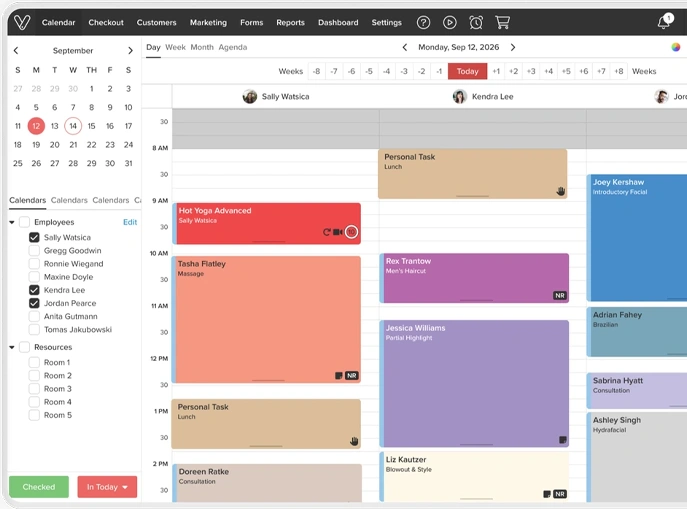This screenshot has width=687, height=509.
Task: Open the shopping cart icon
Action: coord(503,22)
